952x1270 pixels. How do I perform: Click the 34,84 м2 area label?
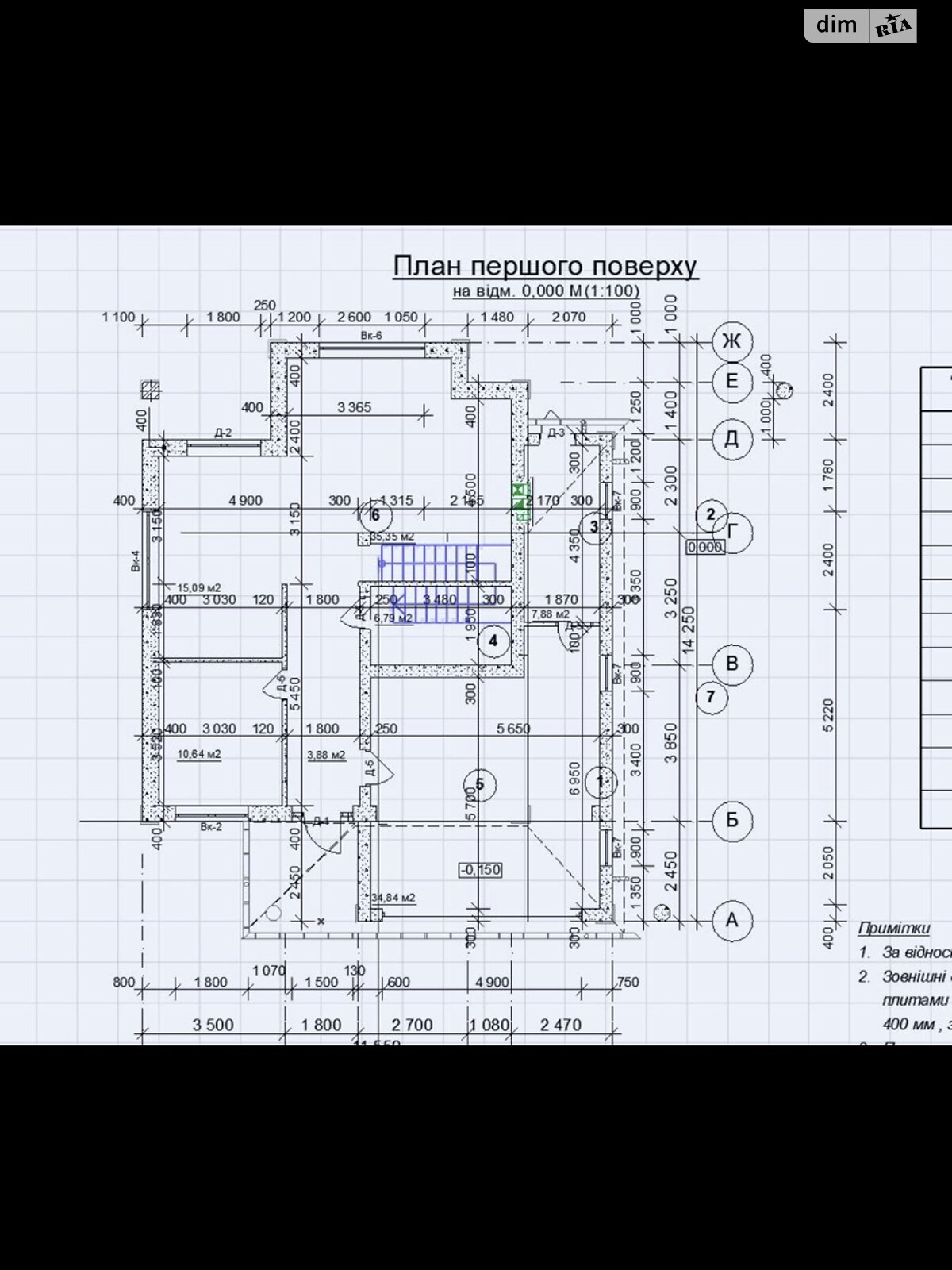pyautogui.click(x=393, y=898)
